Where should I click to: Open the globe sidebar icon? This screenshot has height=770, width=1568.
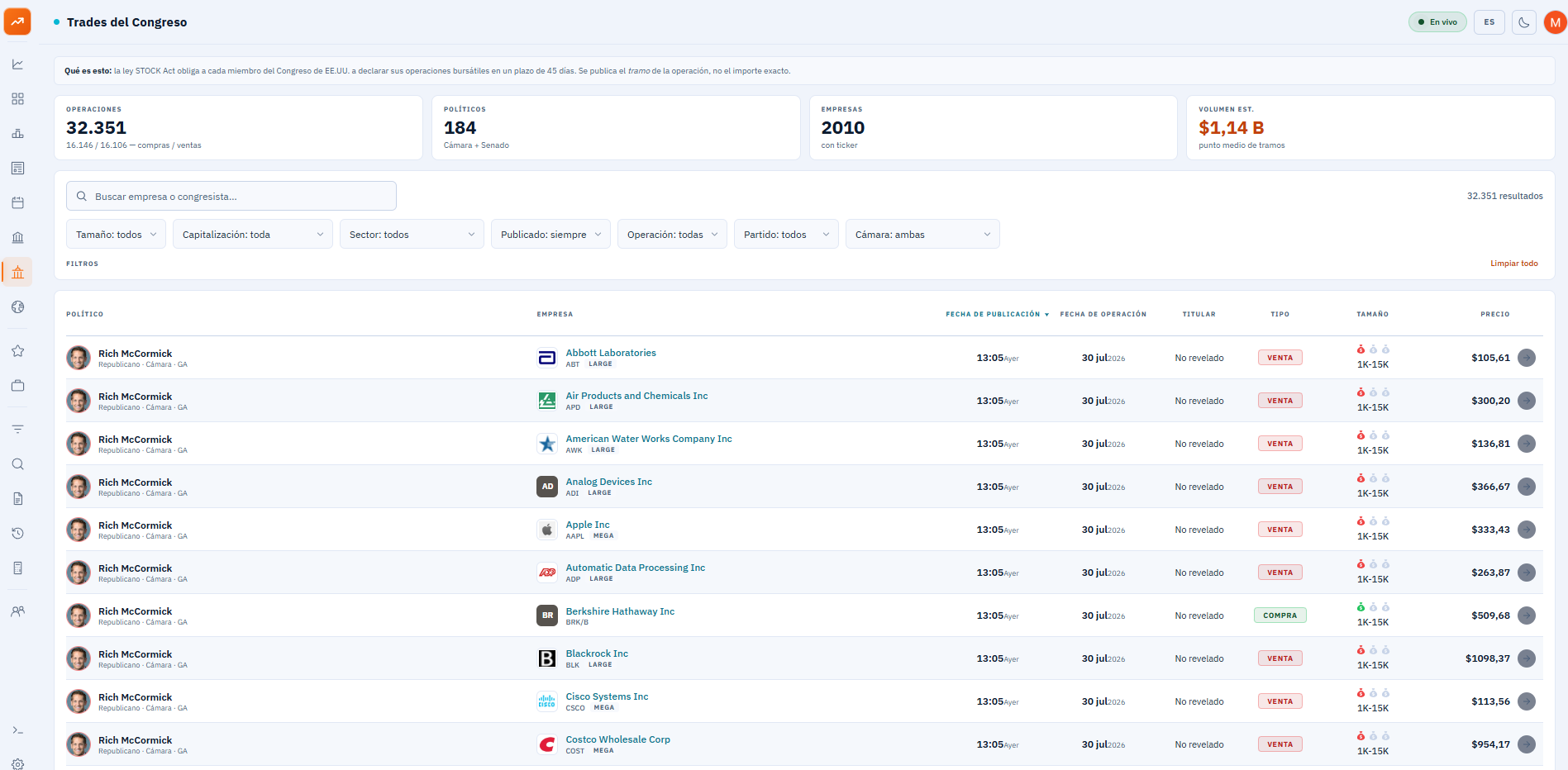click(17, 307)
